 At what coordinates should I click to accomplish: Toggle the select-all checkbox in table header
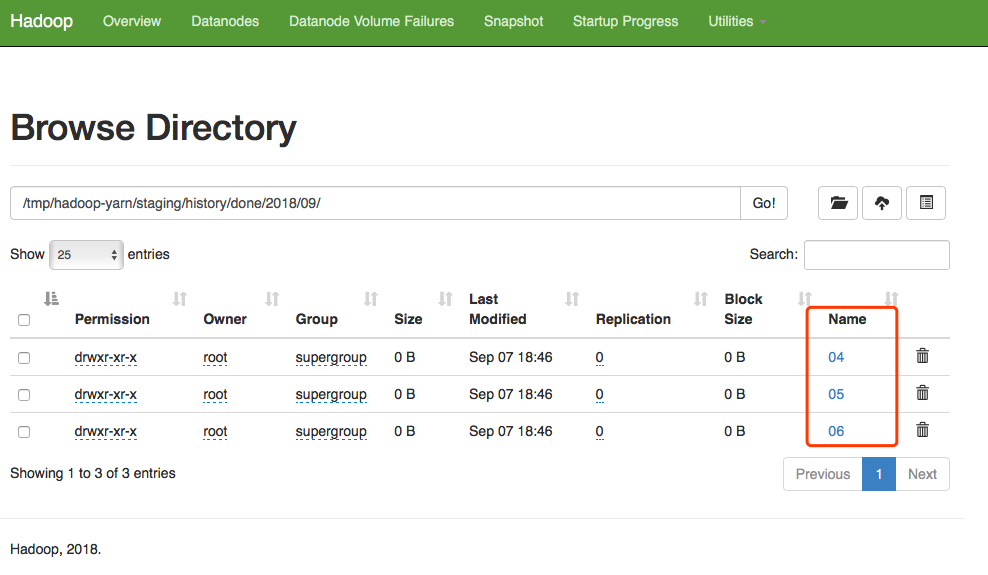click(24, 320)
